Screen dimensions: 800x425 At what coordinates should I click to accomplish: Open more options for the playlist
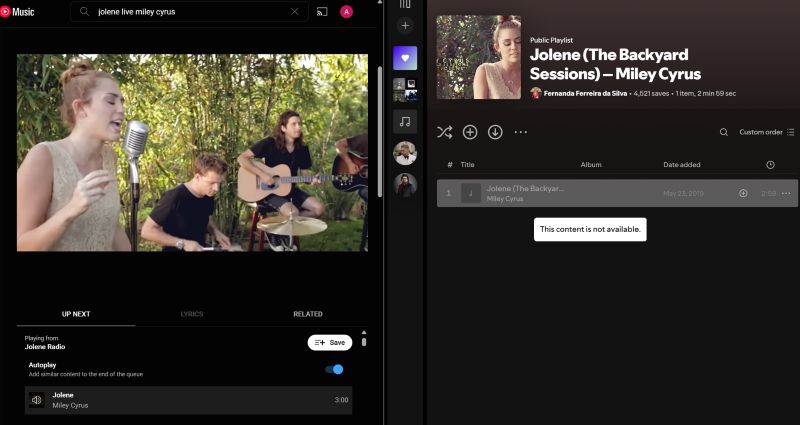[x=520, y=132]
